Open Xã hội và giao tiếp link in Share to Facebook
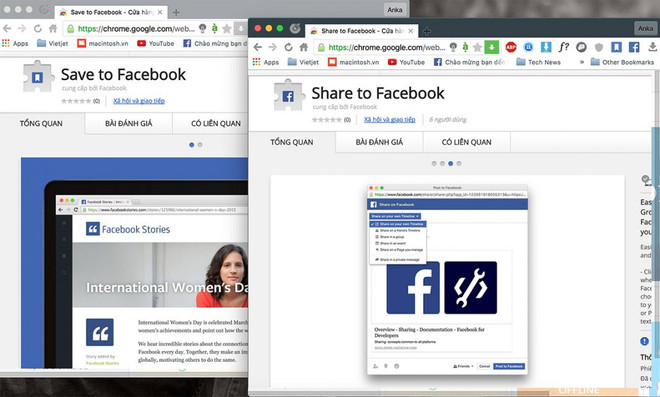The image size is (660, 397). tap(389, 120)
